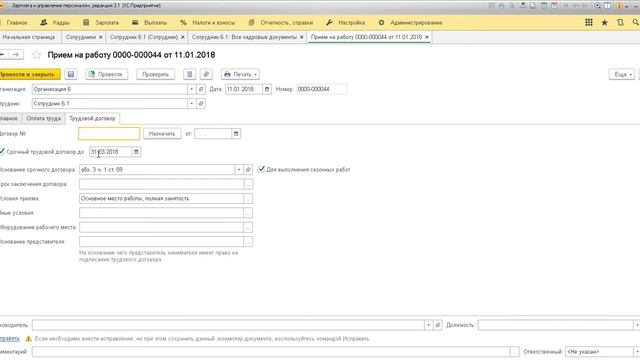Image resolution: width=640 pixels, height=360 pixels.
Task: Click Провести и закрыть button
Action: [29, 74]
